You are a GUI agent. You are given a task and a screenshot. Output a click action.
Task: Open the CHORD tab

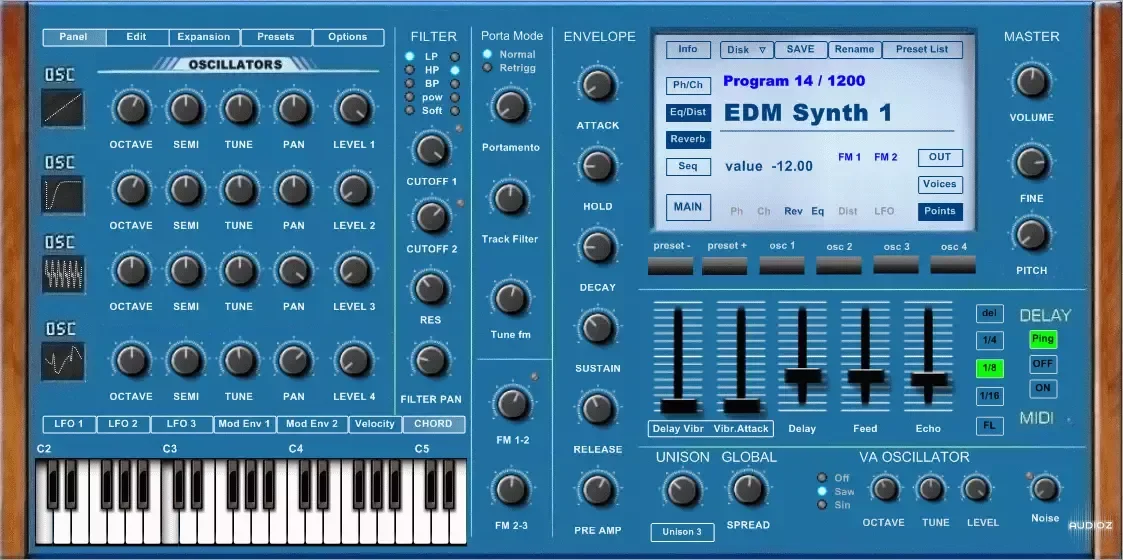pyautogui.click(x=433, y=424)
